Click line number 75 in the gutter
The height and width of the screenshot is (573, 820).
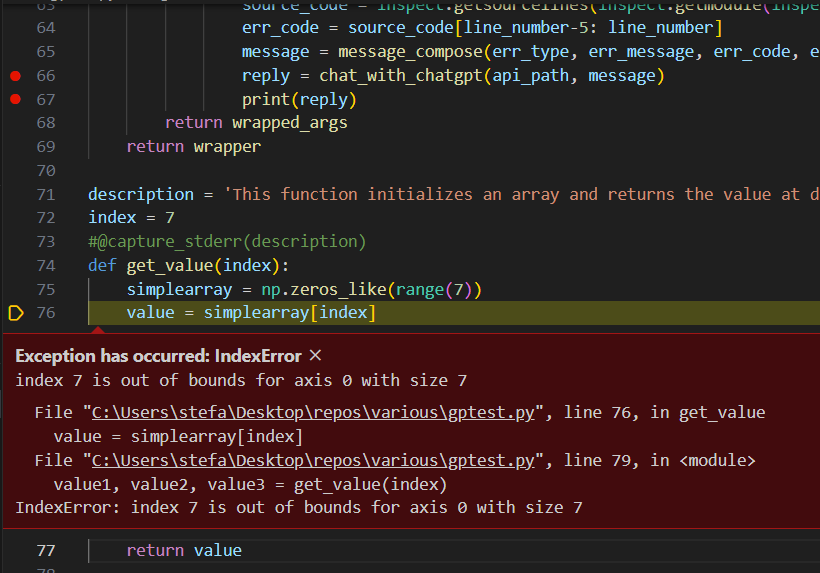(x=46, y=290)
